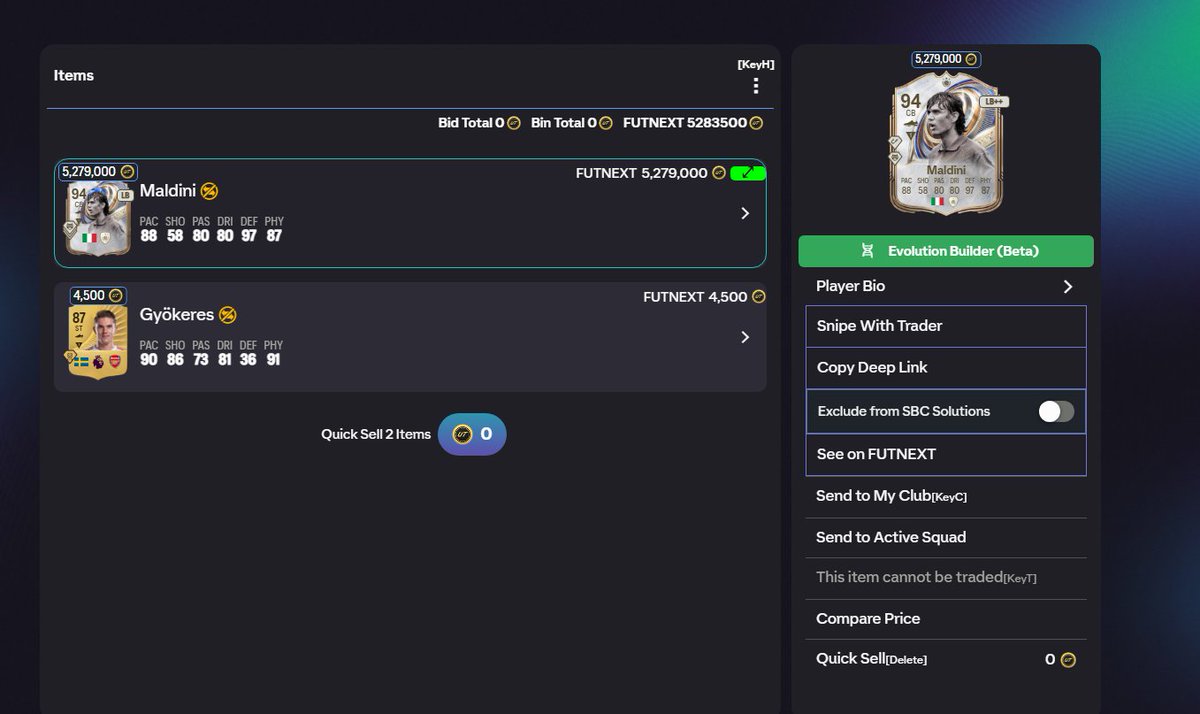Screen dimensions: 1200x714
Task: Click Quick Sell 2 Items coin button
Action: [472, 434]
